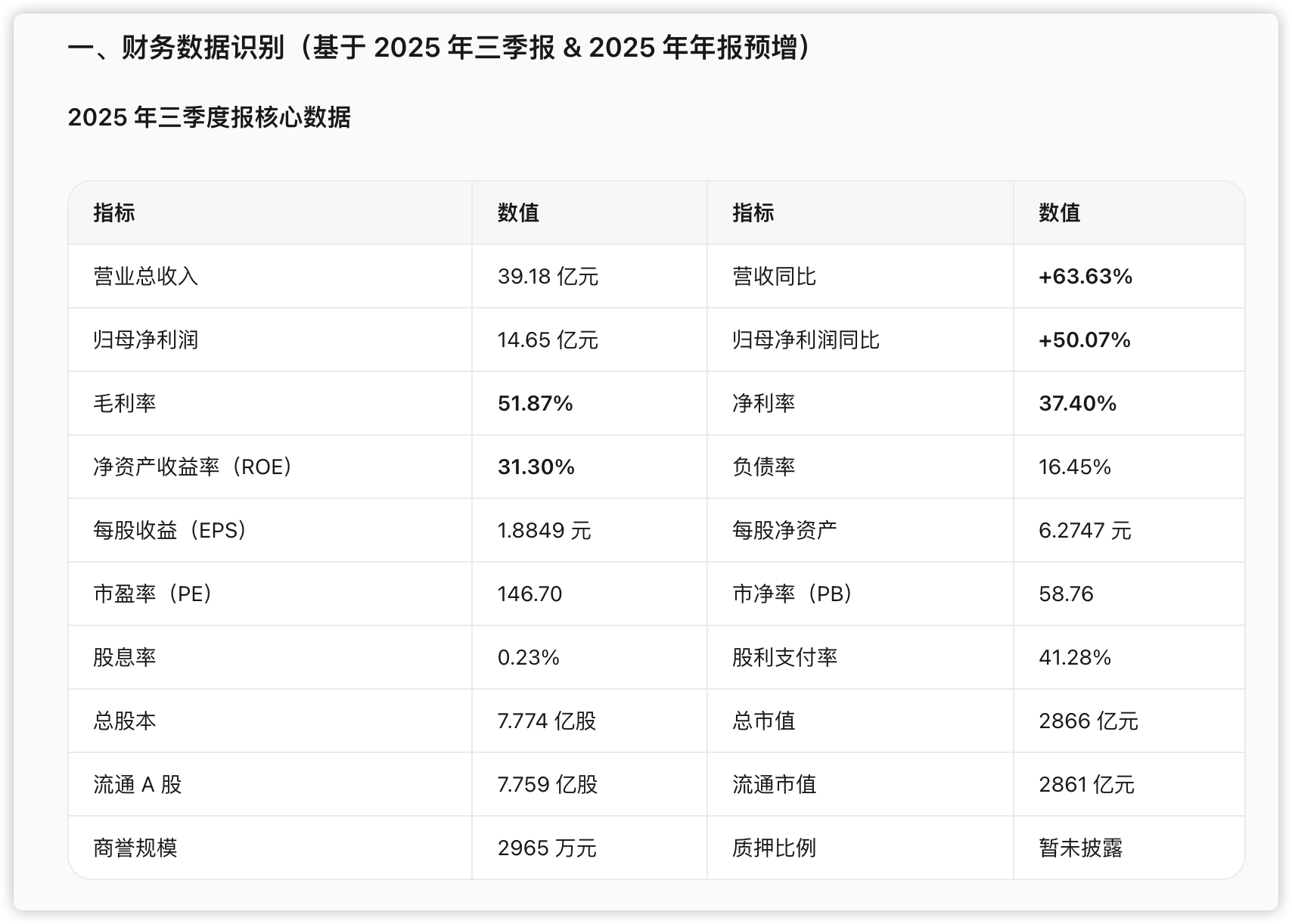1292x924 pixels.
Task: Click the 归母净利润 row label
Action: (146, 340)
